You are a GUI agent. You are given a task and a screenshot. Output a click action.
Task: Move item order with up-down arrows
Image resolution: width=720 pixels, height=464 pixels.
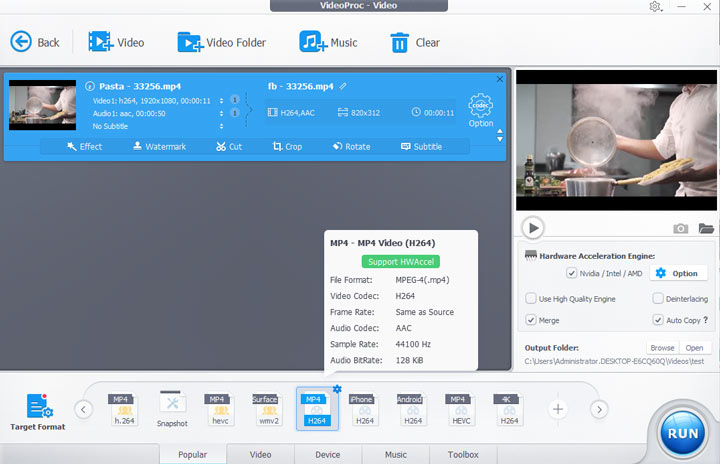pyautogui.click(x=500, y=135)
